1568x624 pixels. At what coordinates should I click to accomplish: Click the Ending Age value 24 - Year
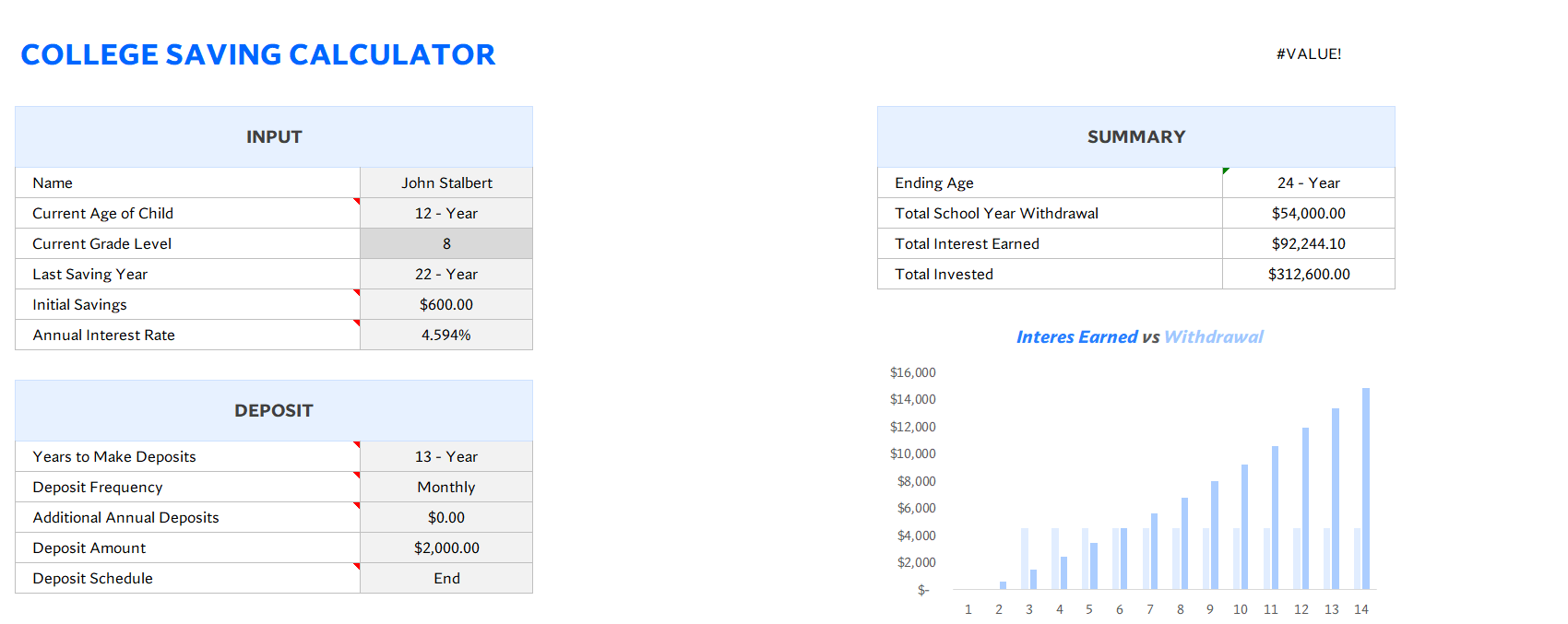tap(1309, 182)
